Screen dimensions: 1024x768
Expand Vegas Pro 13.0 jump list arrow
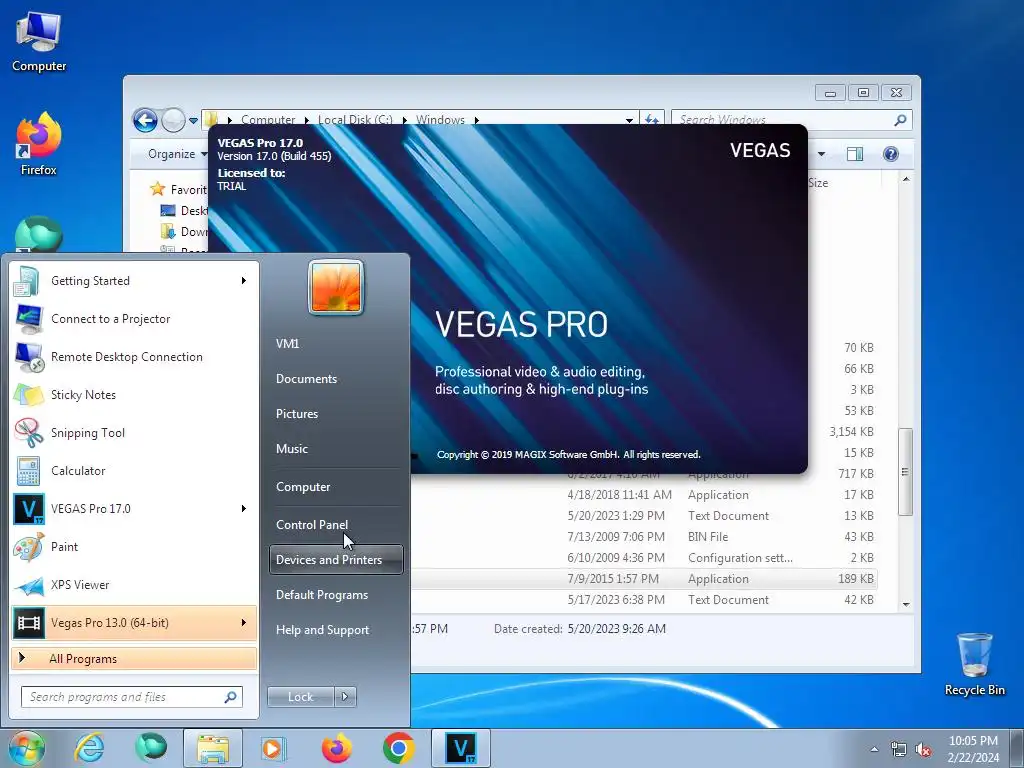tap(244, 622)
